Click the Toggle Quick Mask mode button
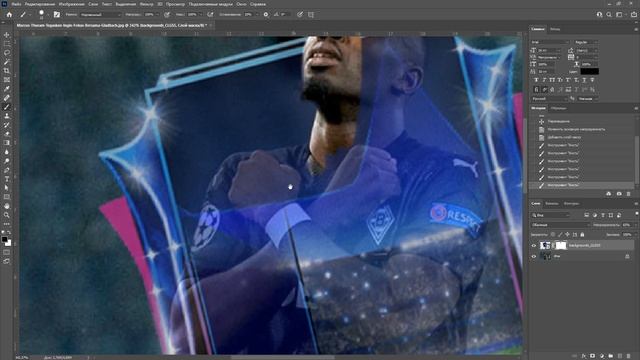 [7, 252]
